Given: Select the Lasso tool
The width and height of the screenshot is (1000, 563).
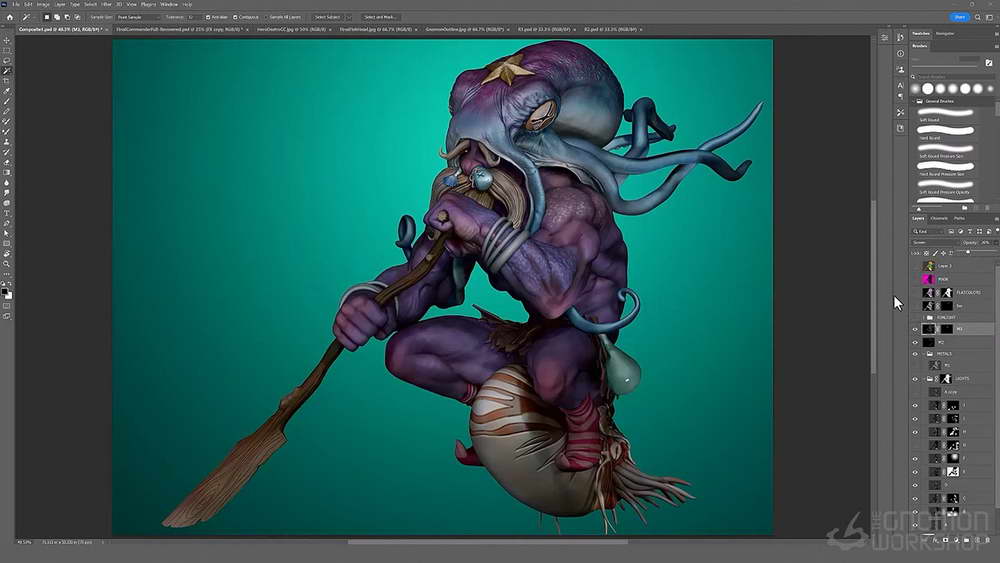Looking at the screenshot, I should 7,61.
